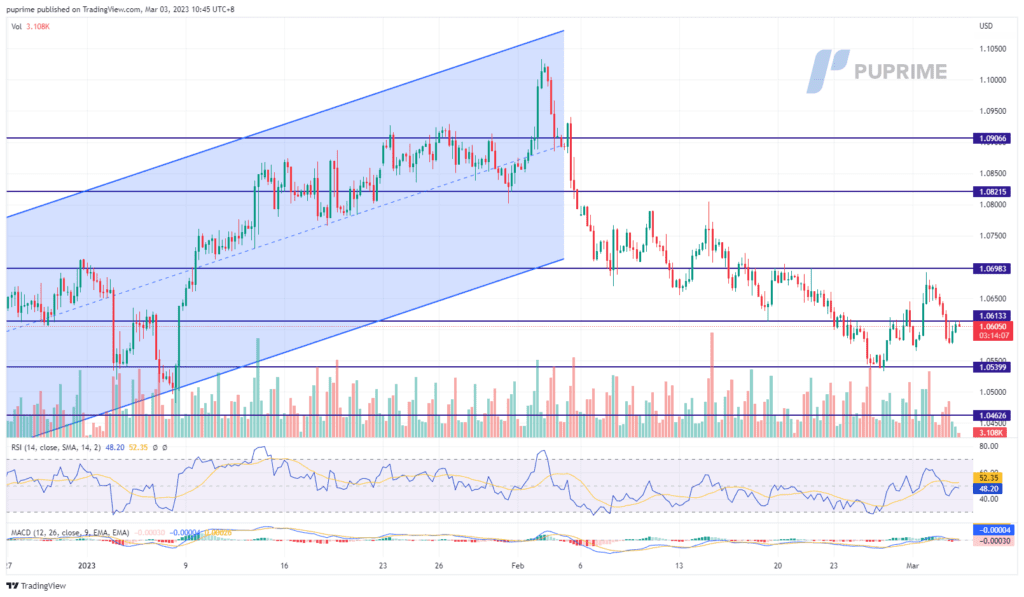Click the 1.10500 price axis tick
This screenshot has width=1024, height=597.
click(992, 49)
